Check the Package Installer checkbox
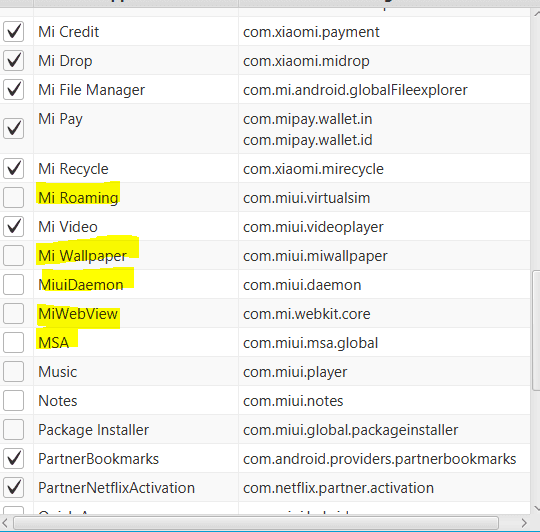Screen dimensions: 540x532 click(13, 429)
